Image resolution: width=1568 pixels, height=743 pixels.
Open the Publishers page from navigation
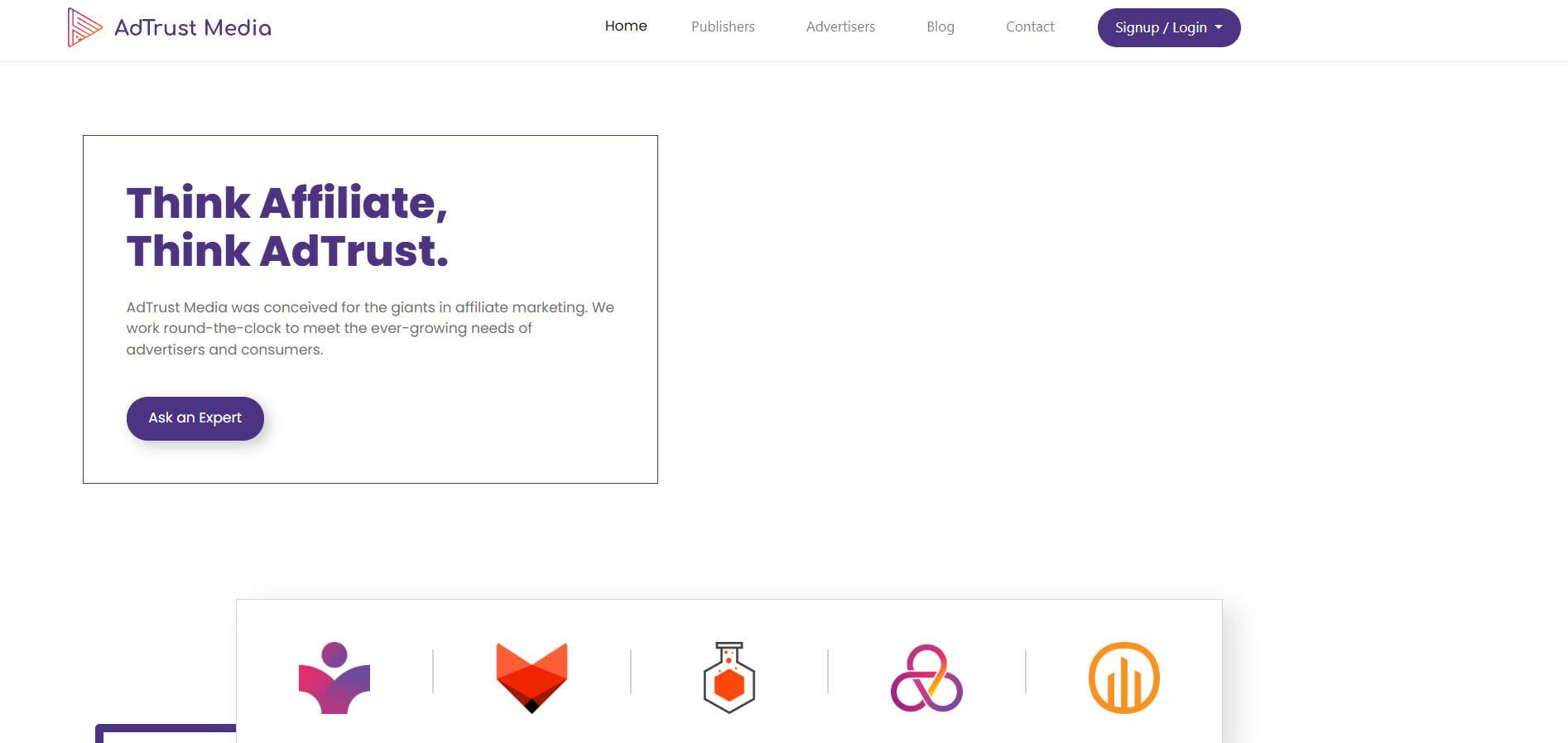pyautogui.click(x=723, y=27)
